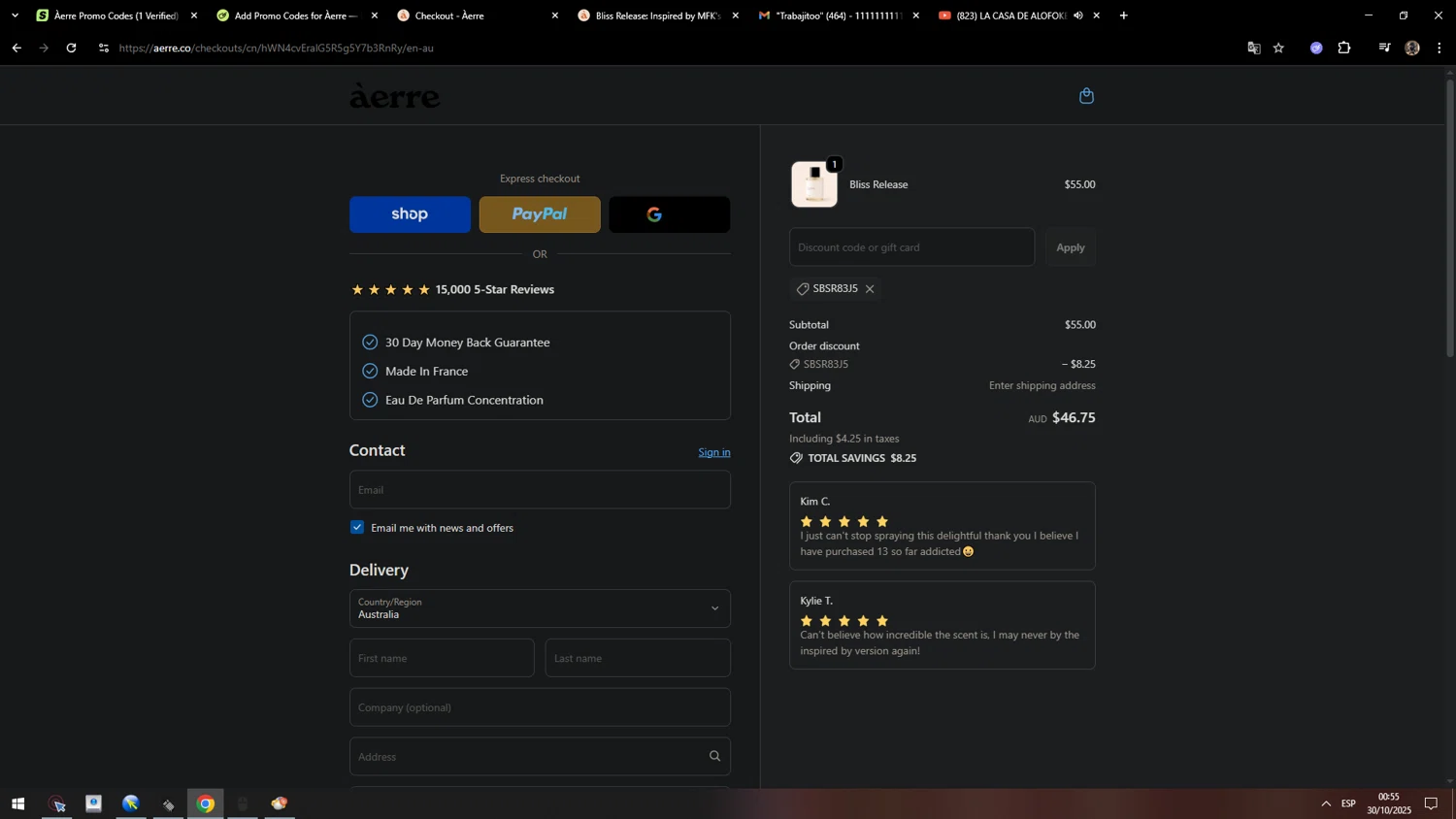Open the Chrome profile avatar

click(x=1412, y=48)
